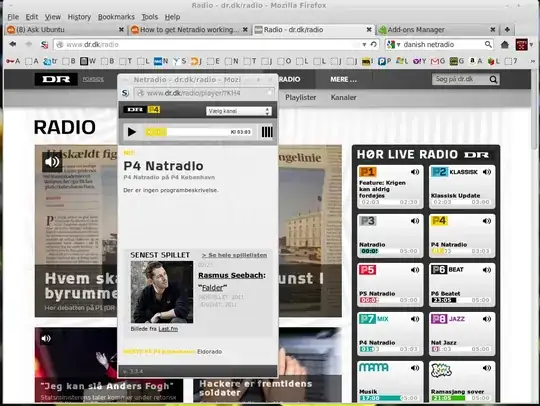Listen to P6 Beat via speaker icon

point(487,270)
